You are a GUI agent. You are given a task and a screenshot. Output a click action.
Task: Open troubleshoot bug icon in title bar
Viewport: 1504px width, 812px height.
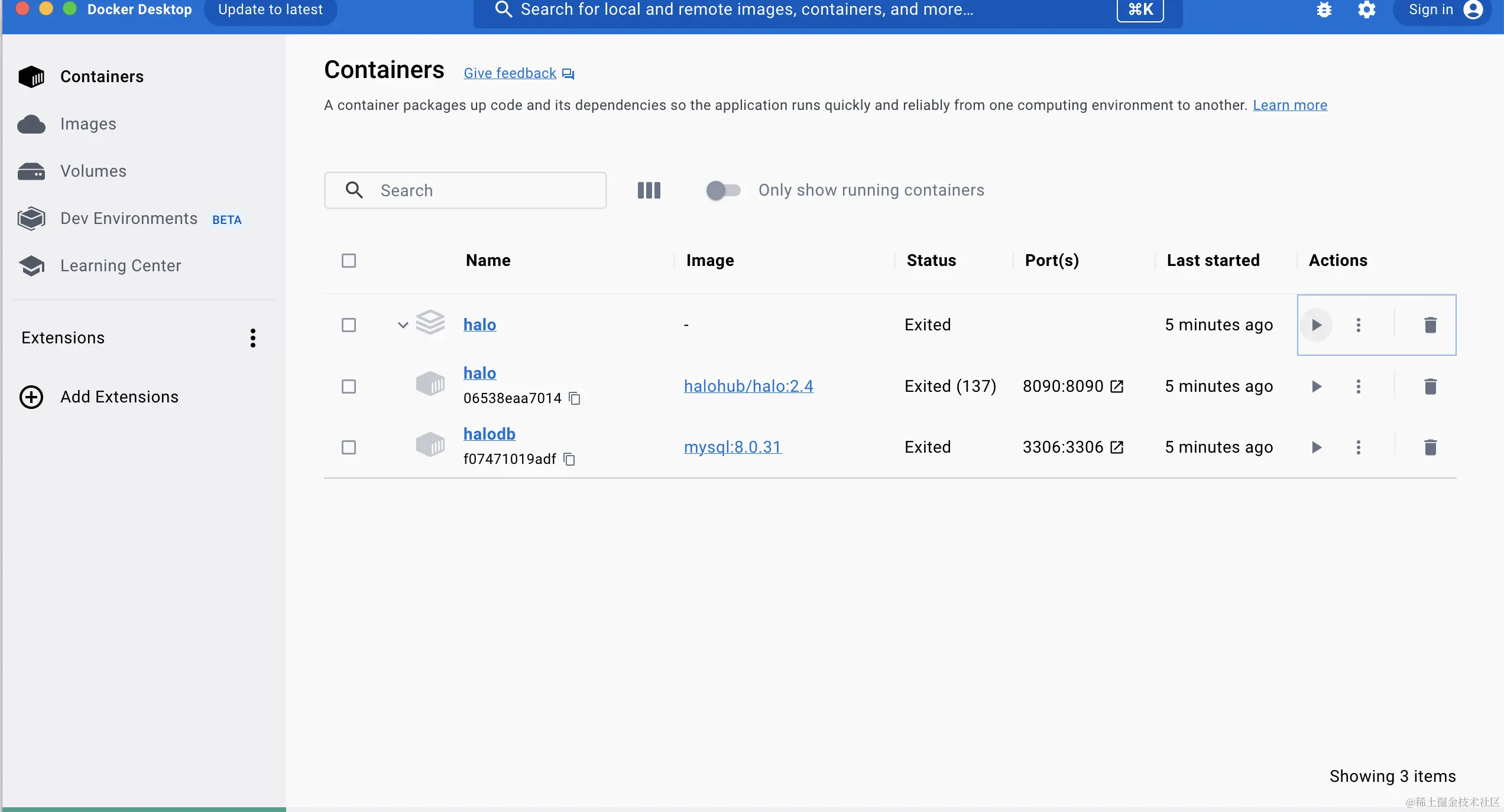(1324, 10)
